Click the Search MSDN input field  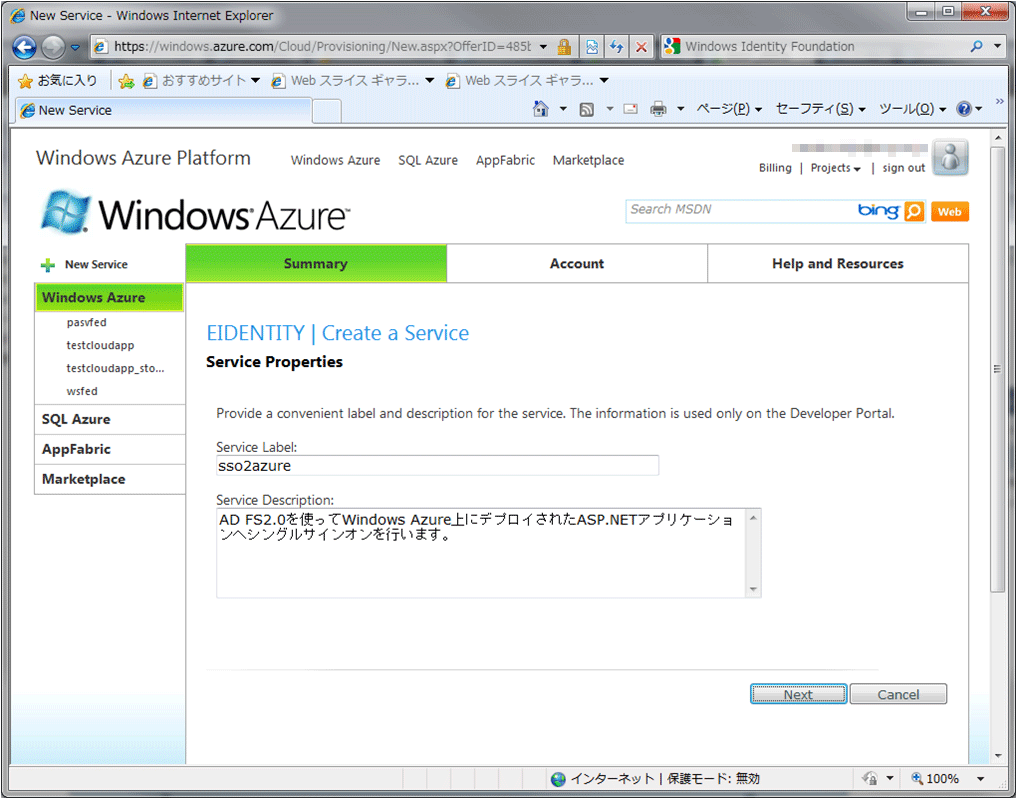[x=740, y=210]
